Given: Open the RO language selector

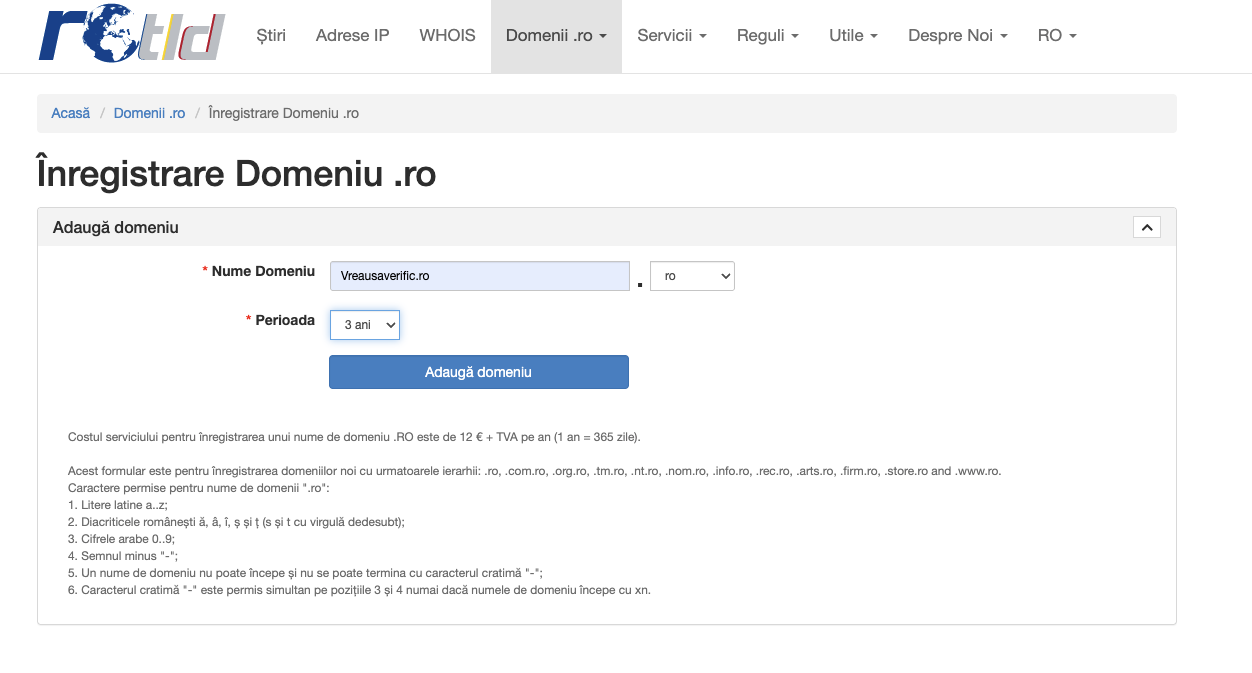Looking at the screenshot, I should (x=1057, y=35).
